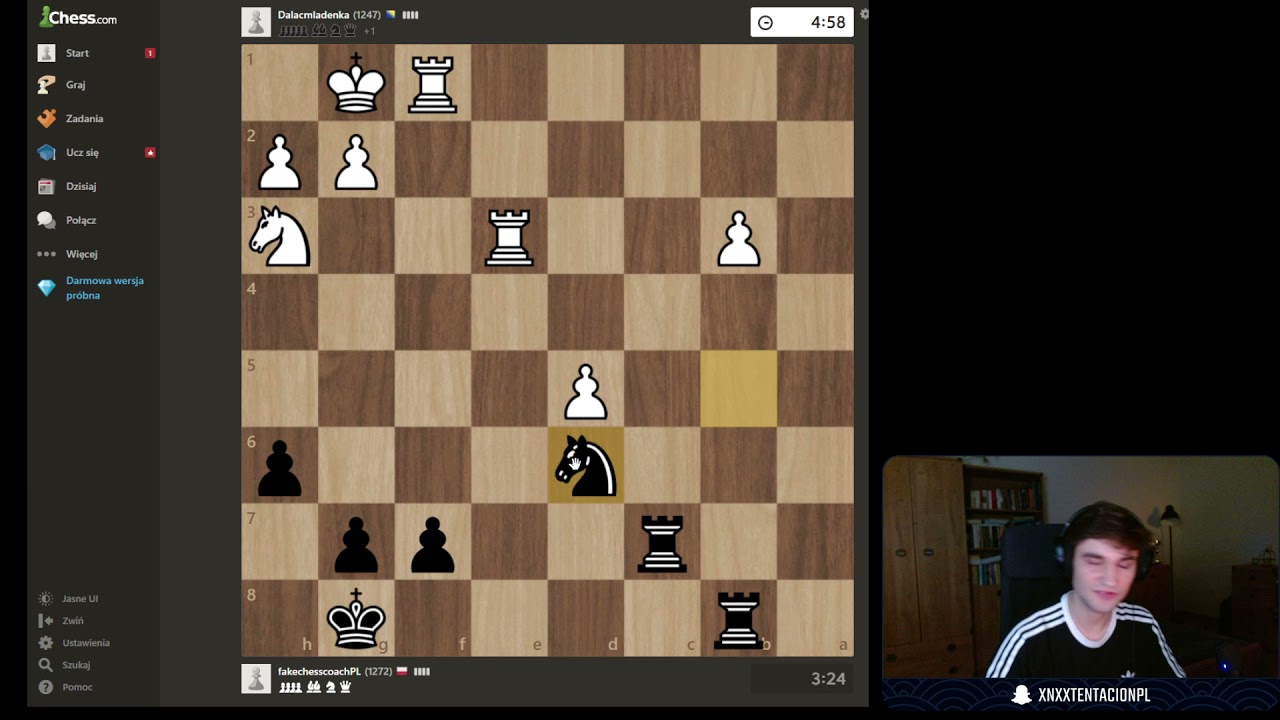Click the Snapchat ghost icon
The image size is (1280, 720).
coord(1021,695)
